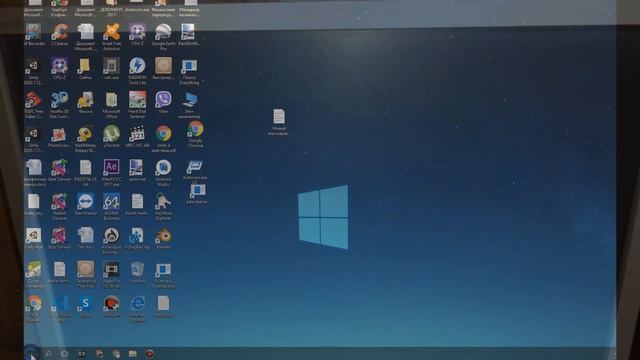Select the Unity в действии.pdf file

pyautogui.click(x=163, y=139)
